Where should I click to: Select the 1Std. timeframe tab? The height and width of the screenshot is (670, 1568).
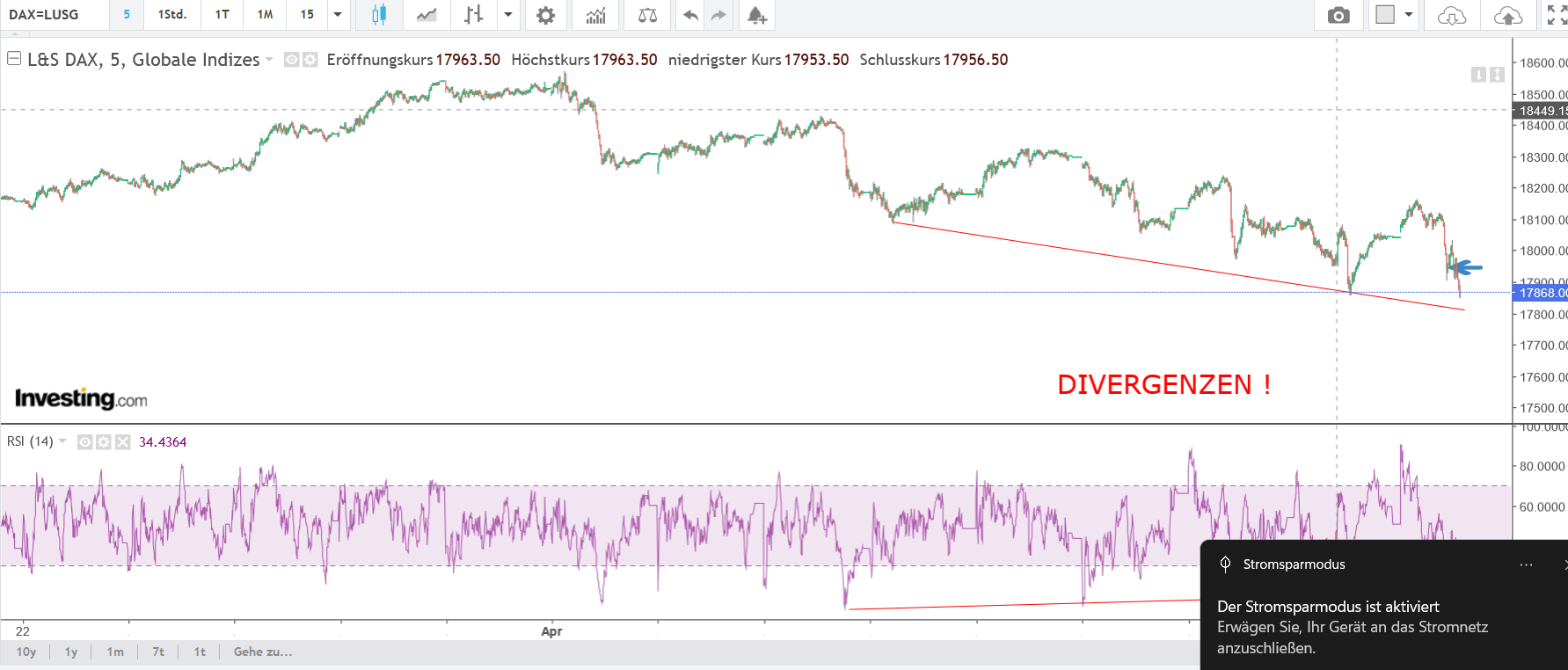(x=172, y=15)
